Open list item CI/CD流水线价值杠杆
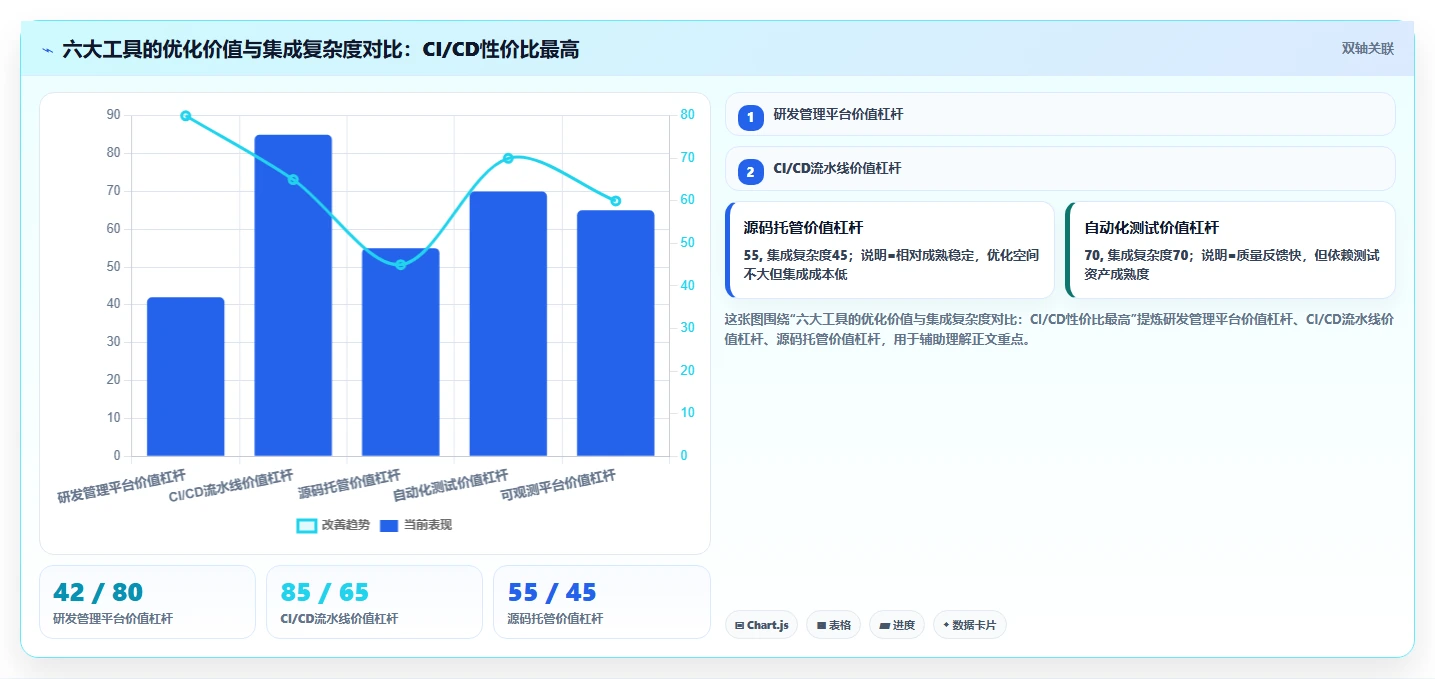 [1059, 168]
